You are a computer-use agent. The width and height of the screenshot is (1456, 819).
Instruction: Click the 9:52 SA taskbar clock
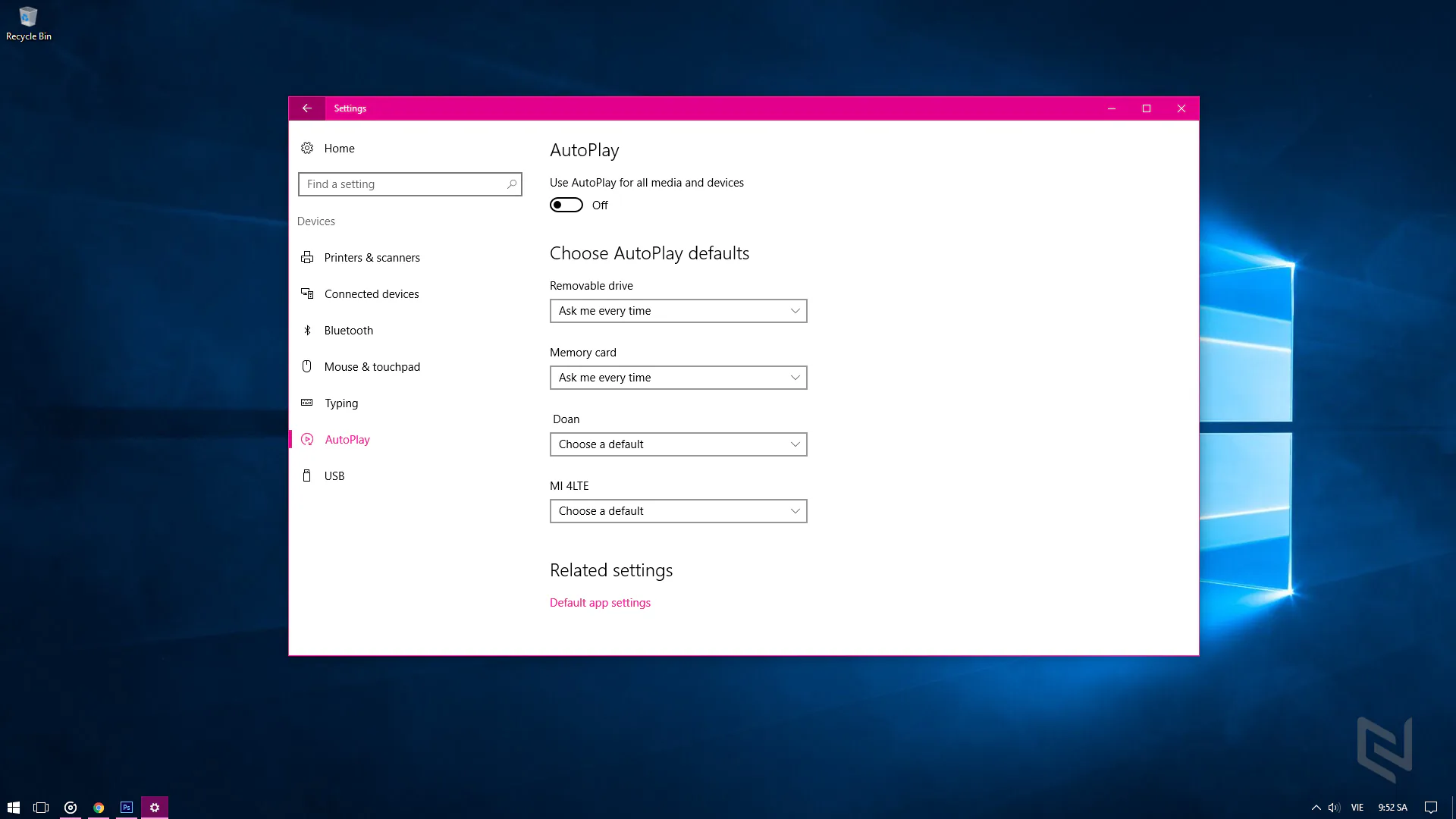pyautogui.click(x=1392, y=808)
